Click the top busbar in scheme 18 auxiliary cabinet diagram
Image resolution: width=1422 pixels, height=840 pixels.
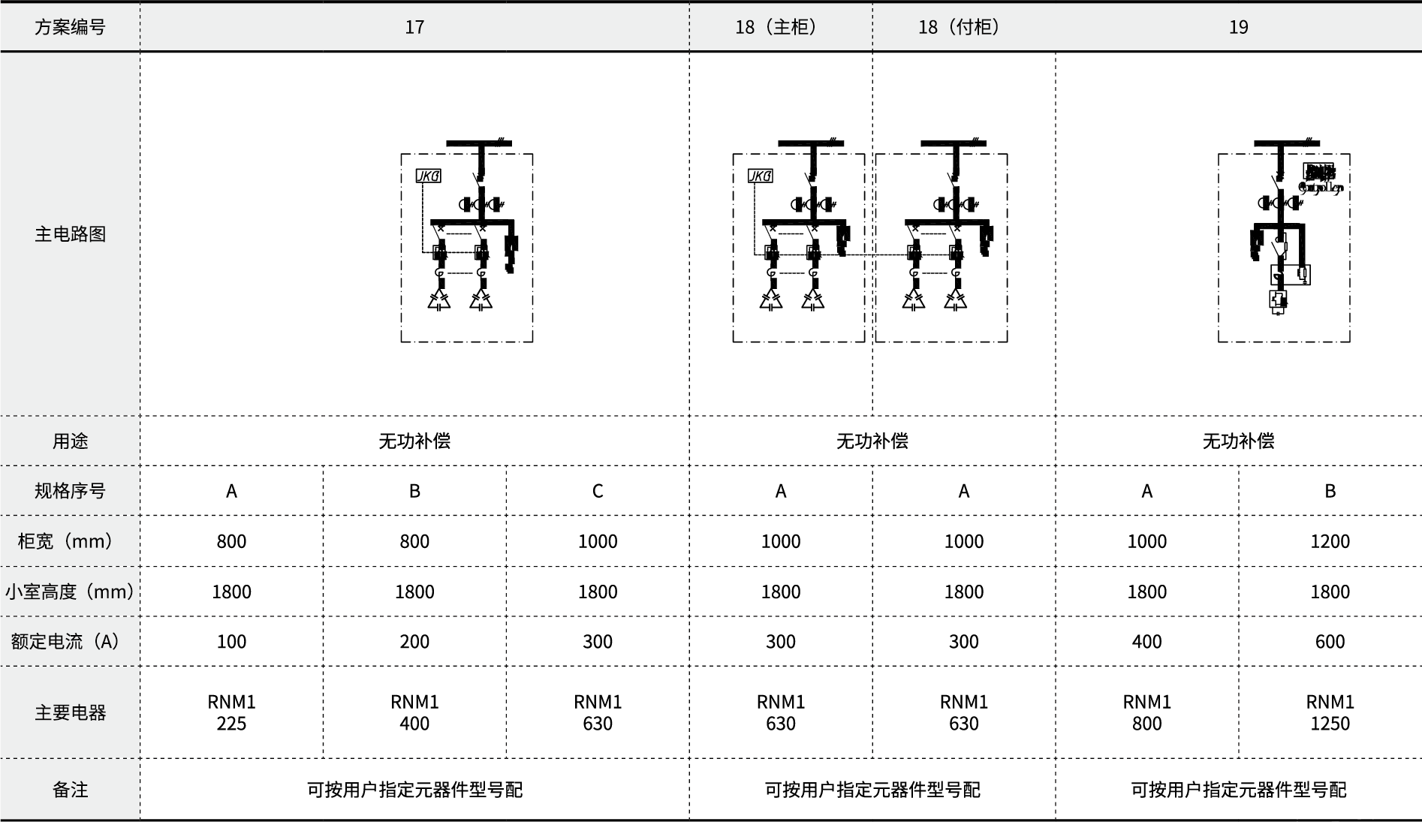(x=954, y=143)
